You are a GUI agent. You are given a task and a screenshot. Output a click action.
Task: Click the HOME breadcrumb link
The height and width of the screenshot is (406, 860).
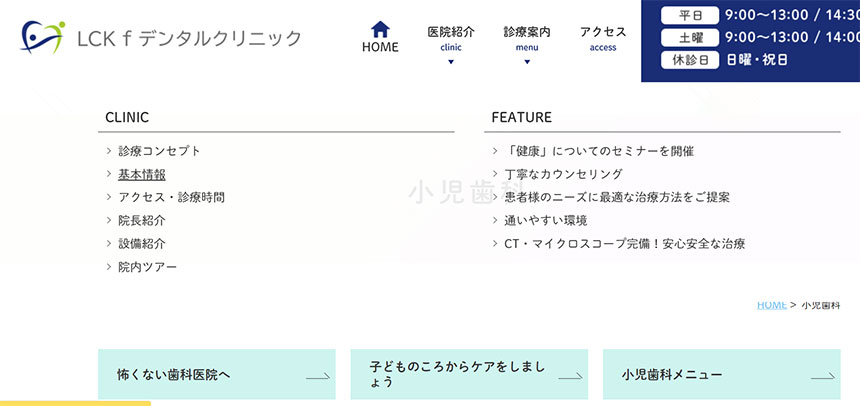tap(772, 305)
